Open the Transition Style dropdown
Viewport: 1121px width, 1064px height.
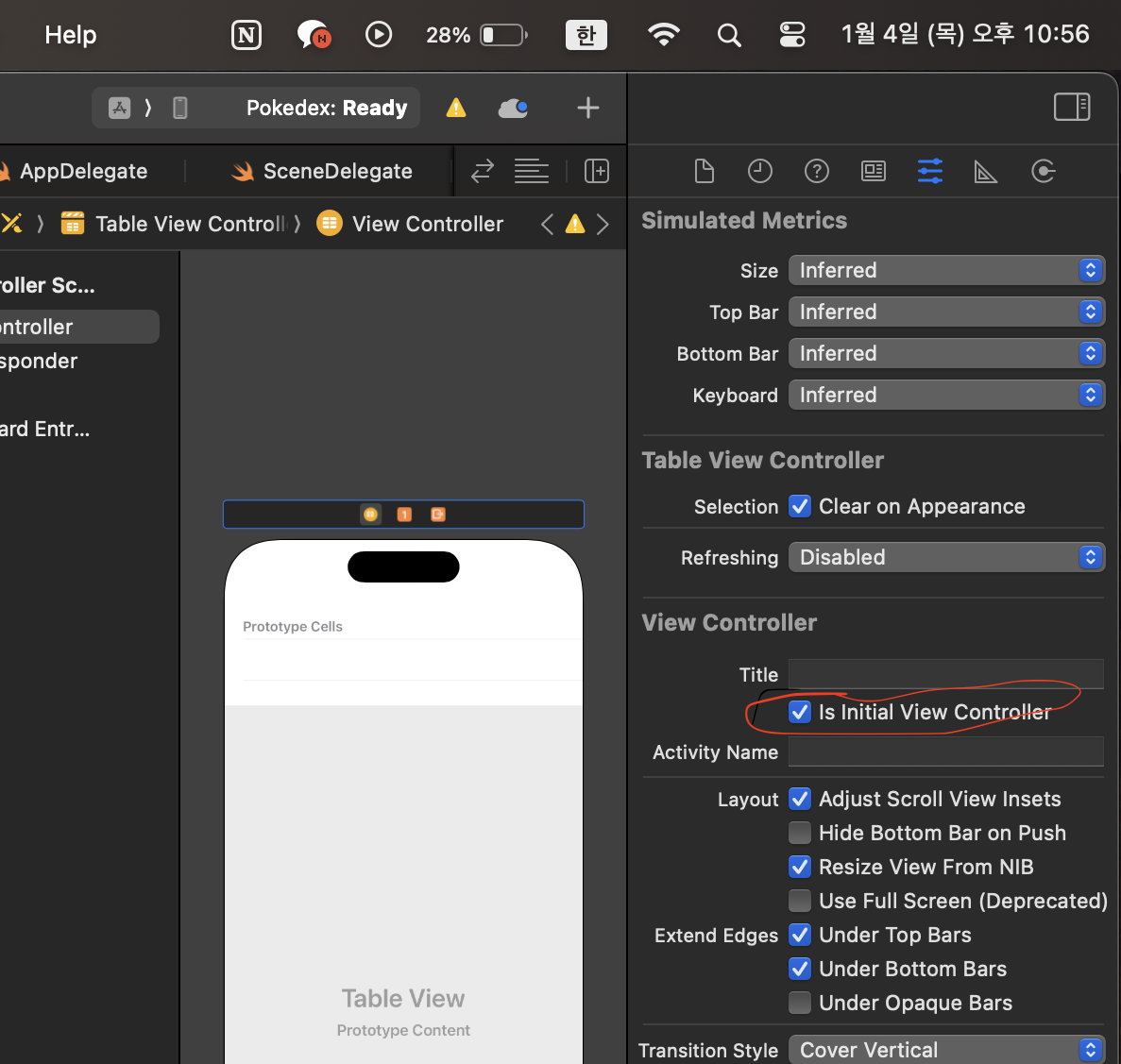(946, 1050)
